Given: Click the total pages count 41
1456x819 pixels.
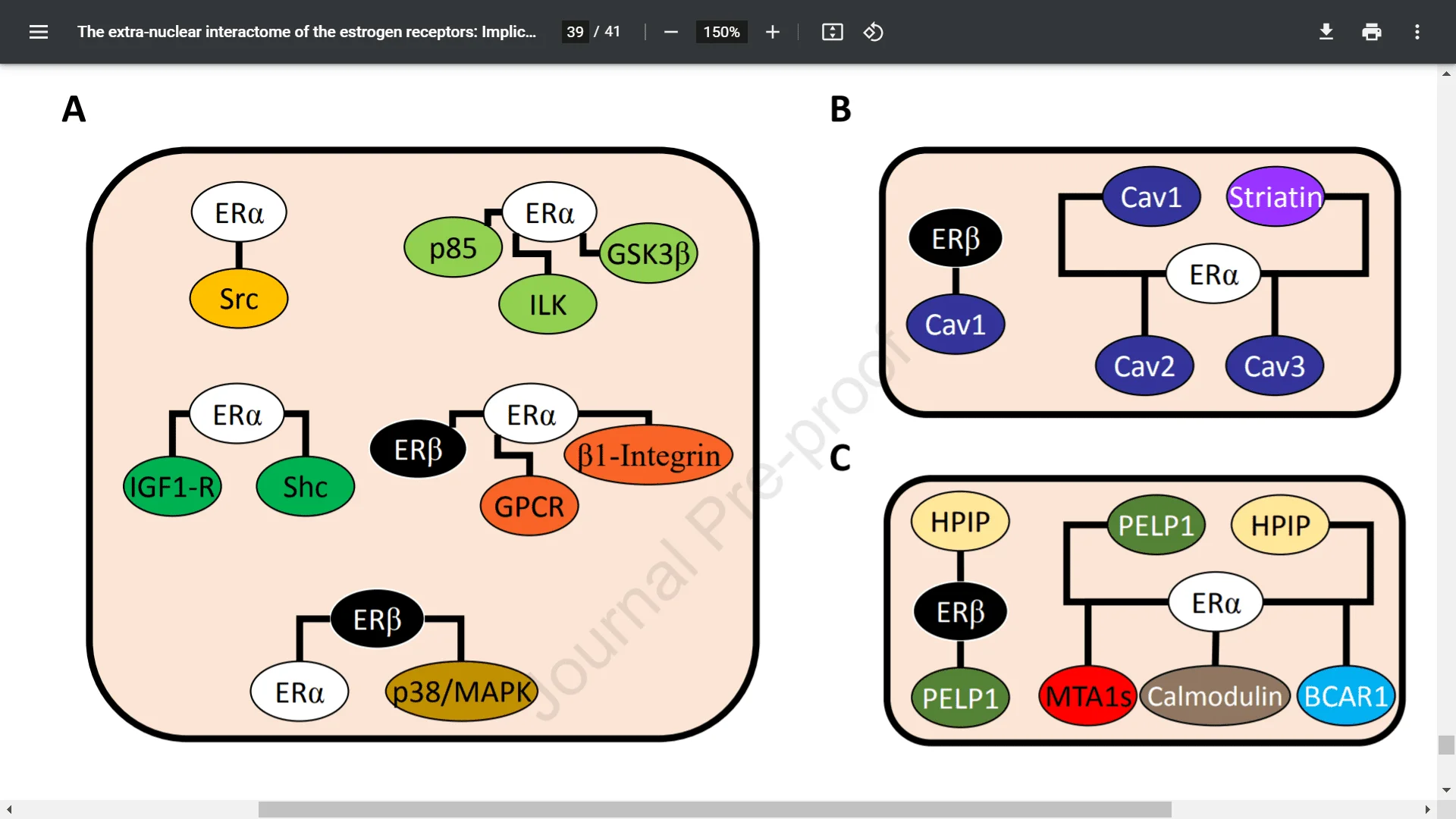Looking at the screenshot, I should [612, 32].
